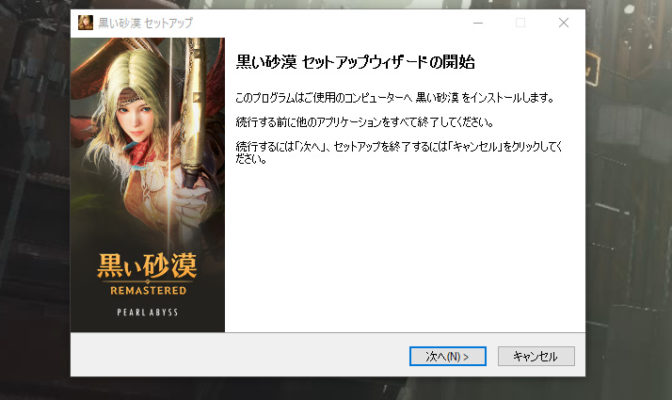This screenshot has height=400, width=672.
Task: Click the heading 黒い砂漠 セットアップウィザードの開始
Action: (x=355, y=62)
